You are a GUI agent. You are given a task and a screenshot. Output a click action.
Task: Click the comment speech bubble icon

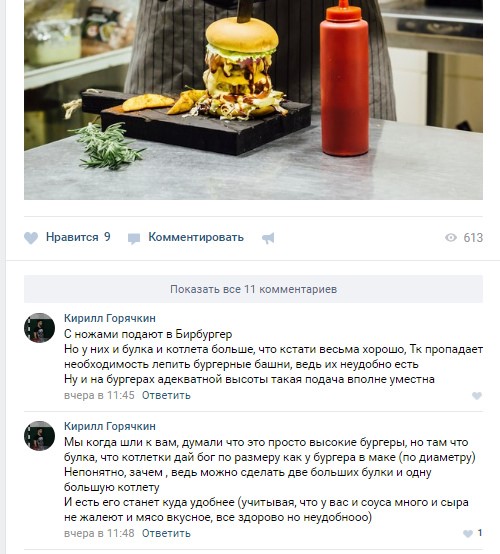pyautogui.click(x=134, y=239)
